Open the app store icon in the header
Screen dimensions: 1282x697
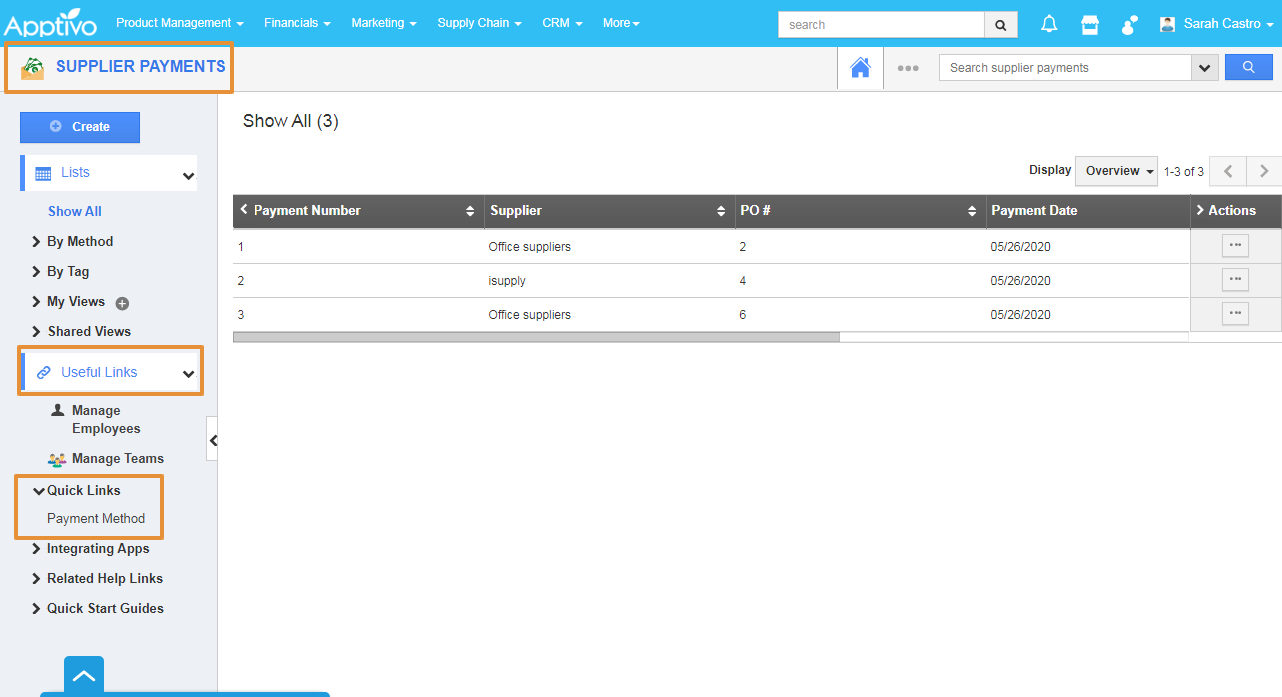(x=1090, y=24)
